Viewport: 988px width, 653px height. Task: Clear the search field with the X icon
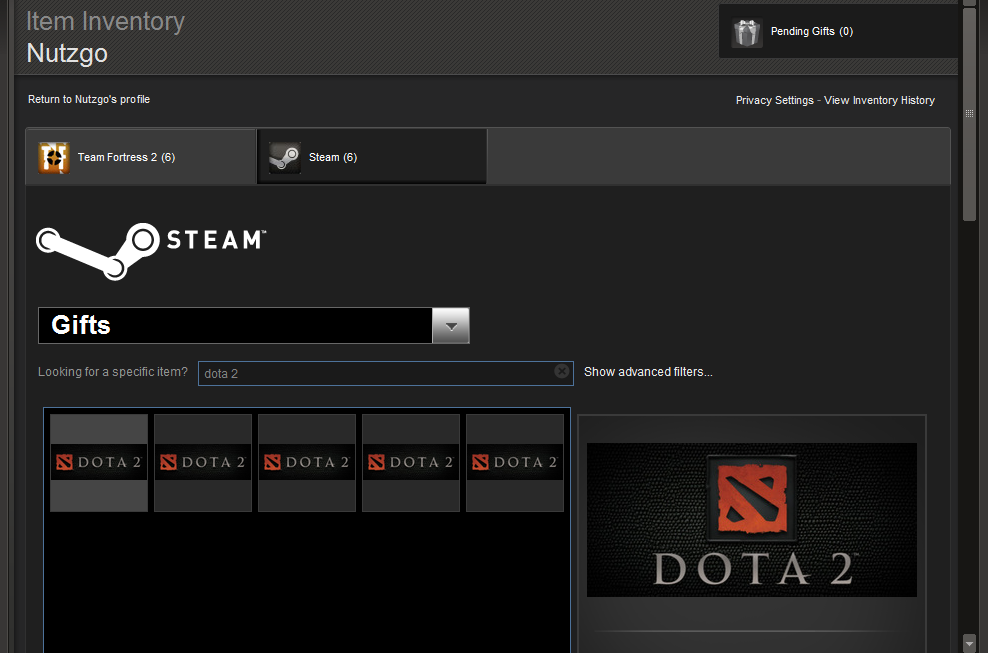pyautogui.click(x=561, y=371)
